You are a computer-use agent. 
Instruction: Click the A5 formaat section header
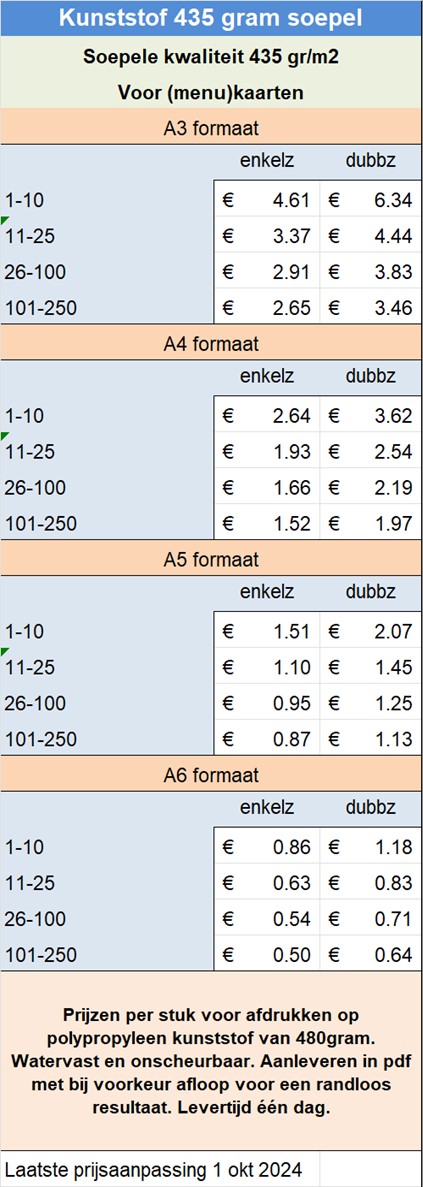click(211, 559)
